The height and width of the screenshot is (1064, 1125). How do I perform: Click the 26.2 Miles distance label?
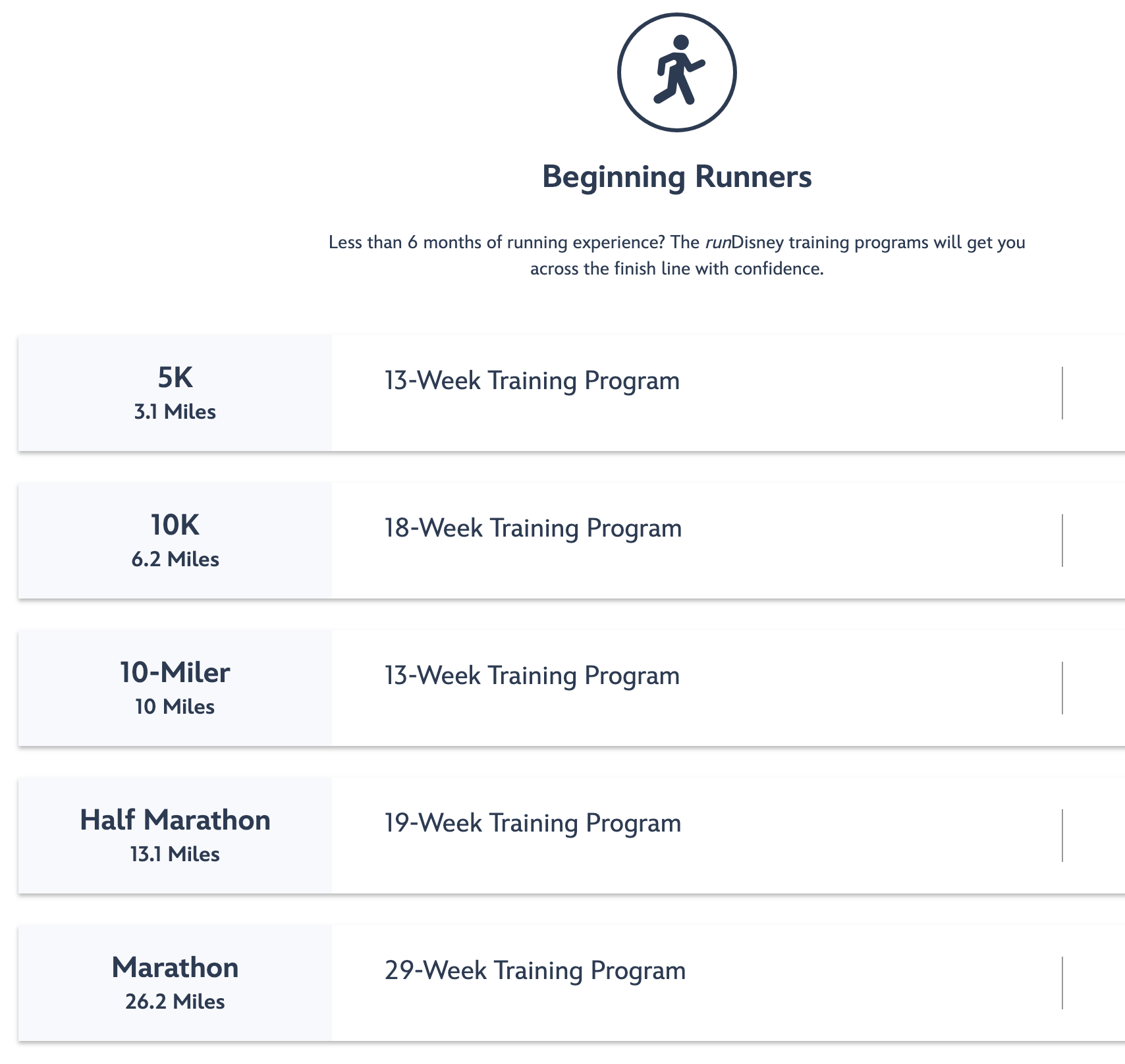tap(175, 1002)
